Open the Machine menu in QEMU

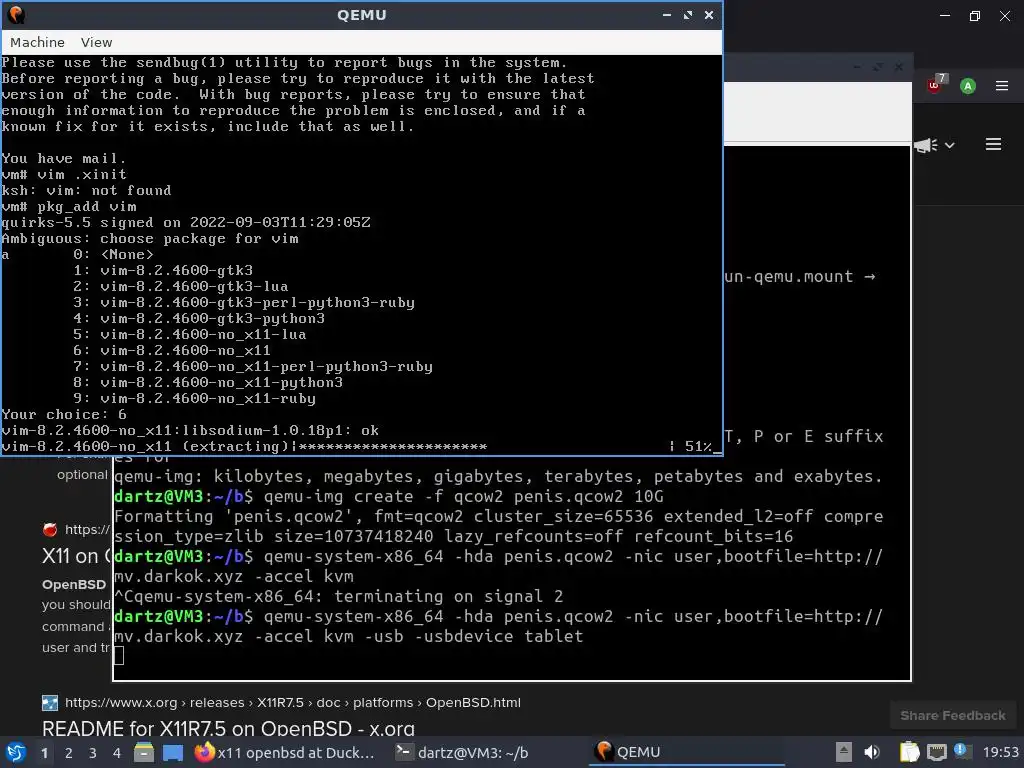(x=37, y=42)
